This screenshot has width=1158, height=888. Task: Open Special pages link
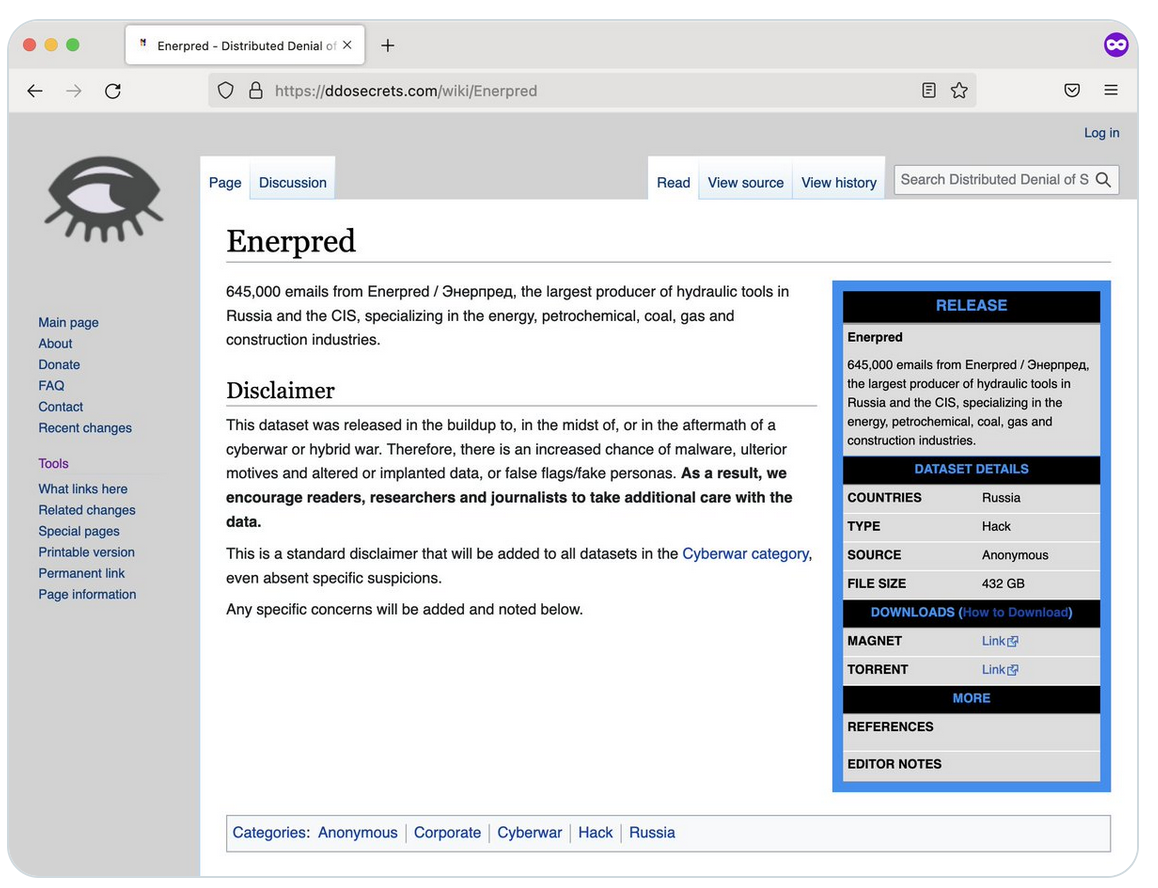pos(79,531)
